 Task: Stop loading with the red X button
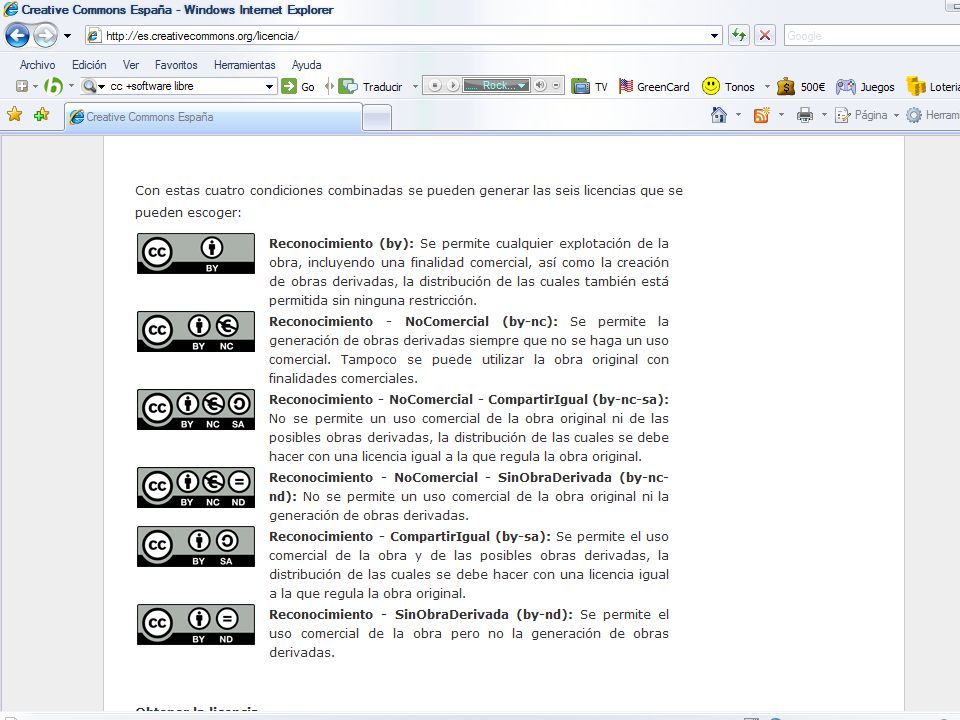765,36
